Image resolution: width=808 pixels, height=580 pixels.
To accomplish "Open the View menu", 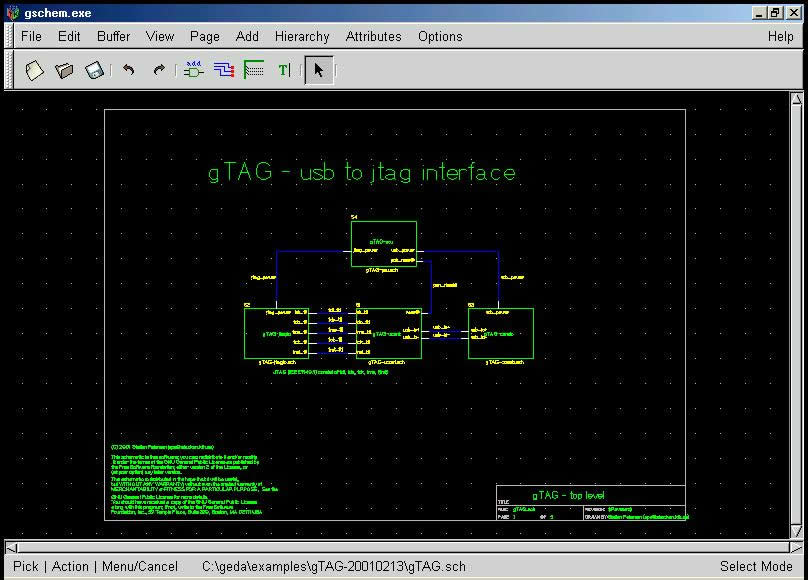I will coord(160,37).
